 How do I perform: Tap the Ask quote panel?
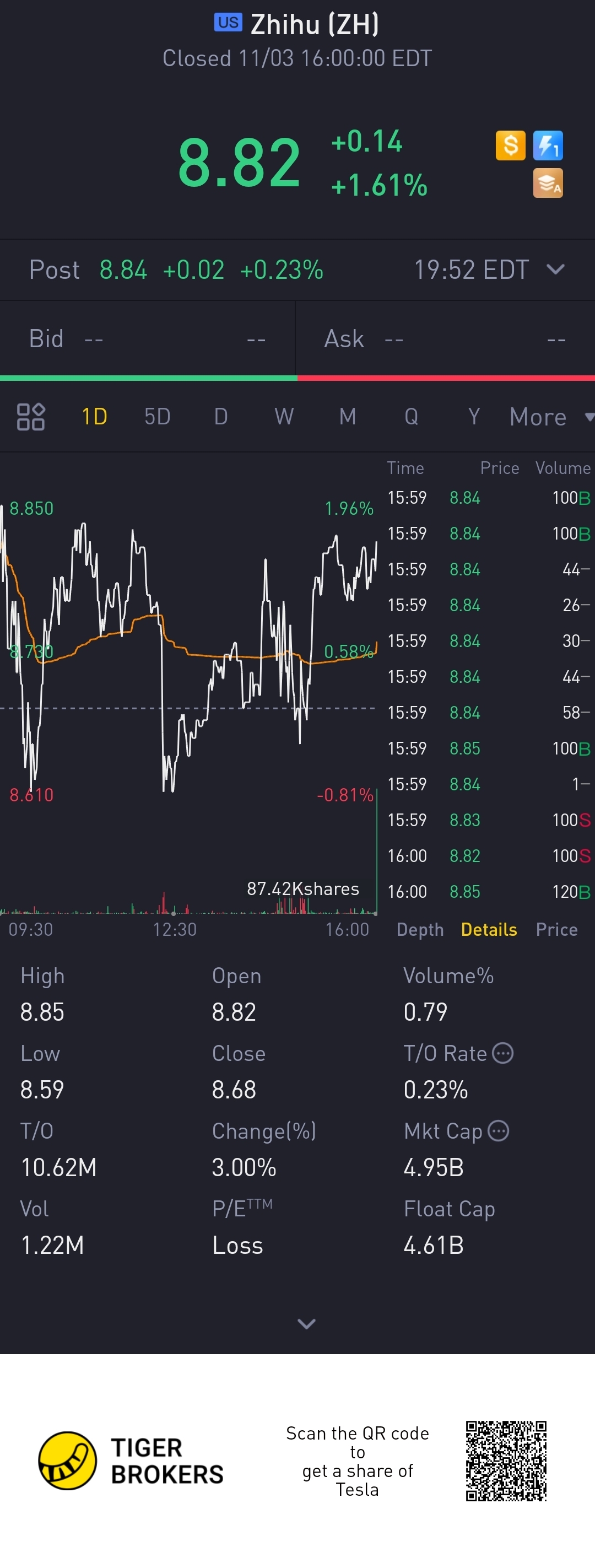[445, 338]
